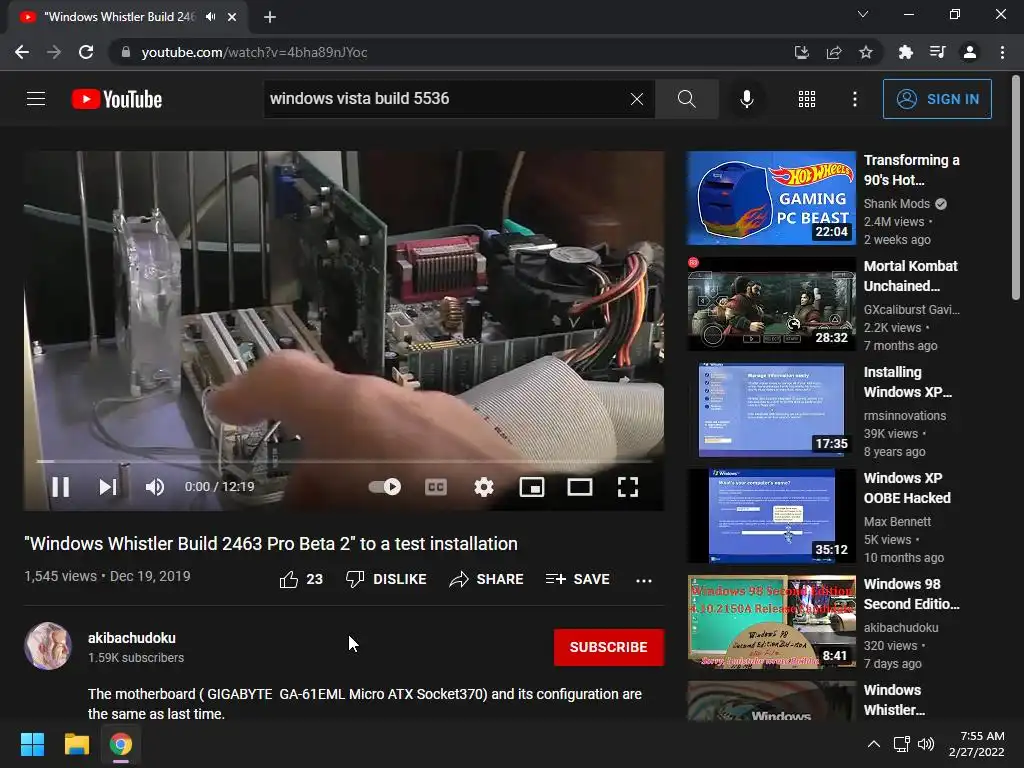Open more actions ellipsis below video
Image resolution: width=1024 pixels, height=768 pixels.
[x=644, y=580]
